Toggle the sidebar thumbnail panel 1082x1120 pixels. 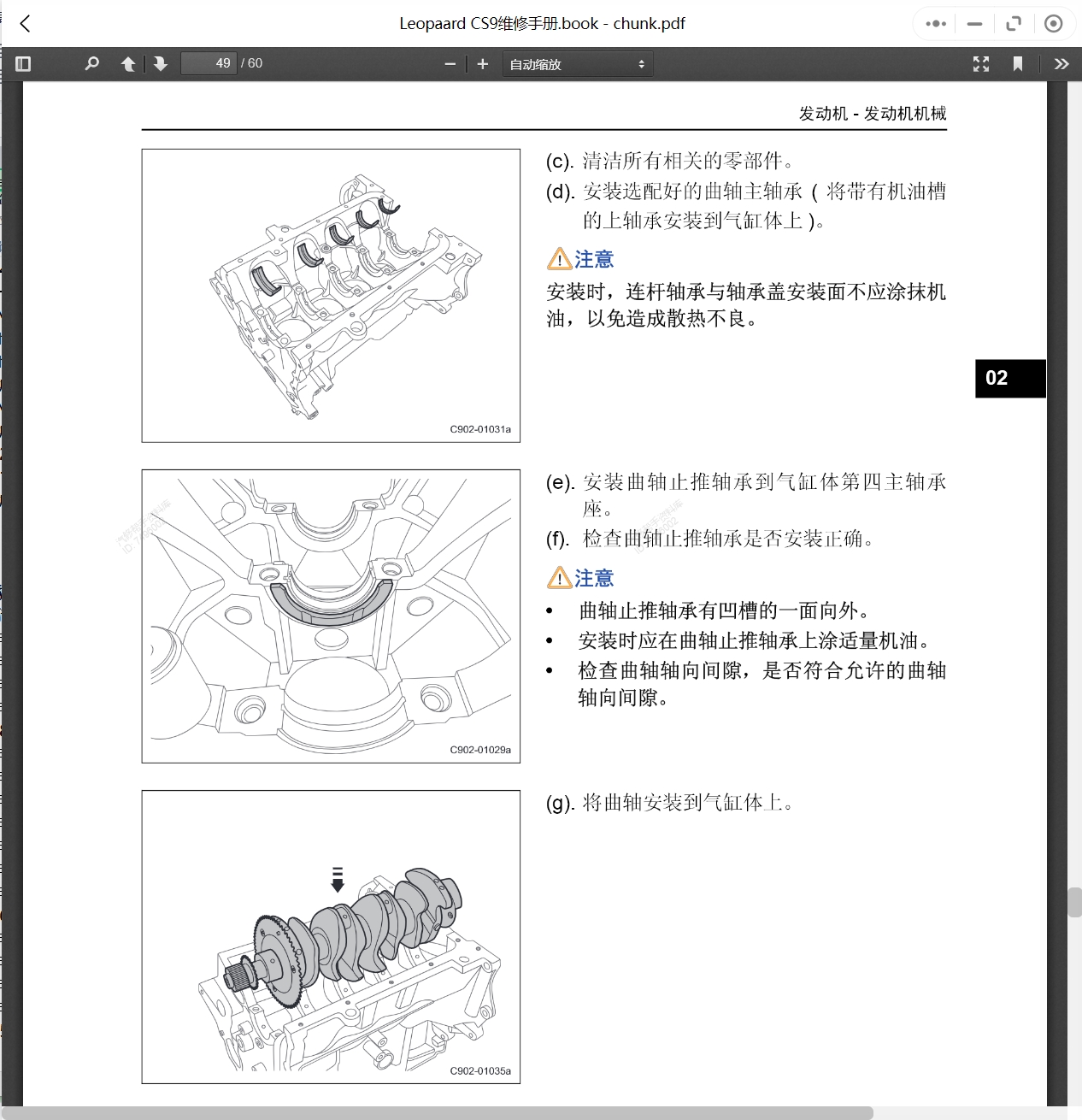[x=22, y=62]
